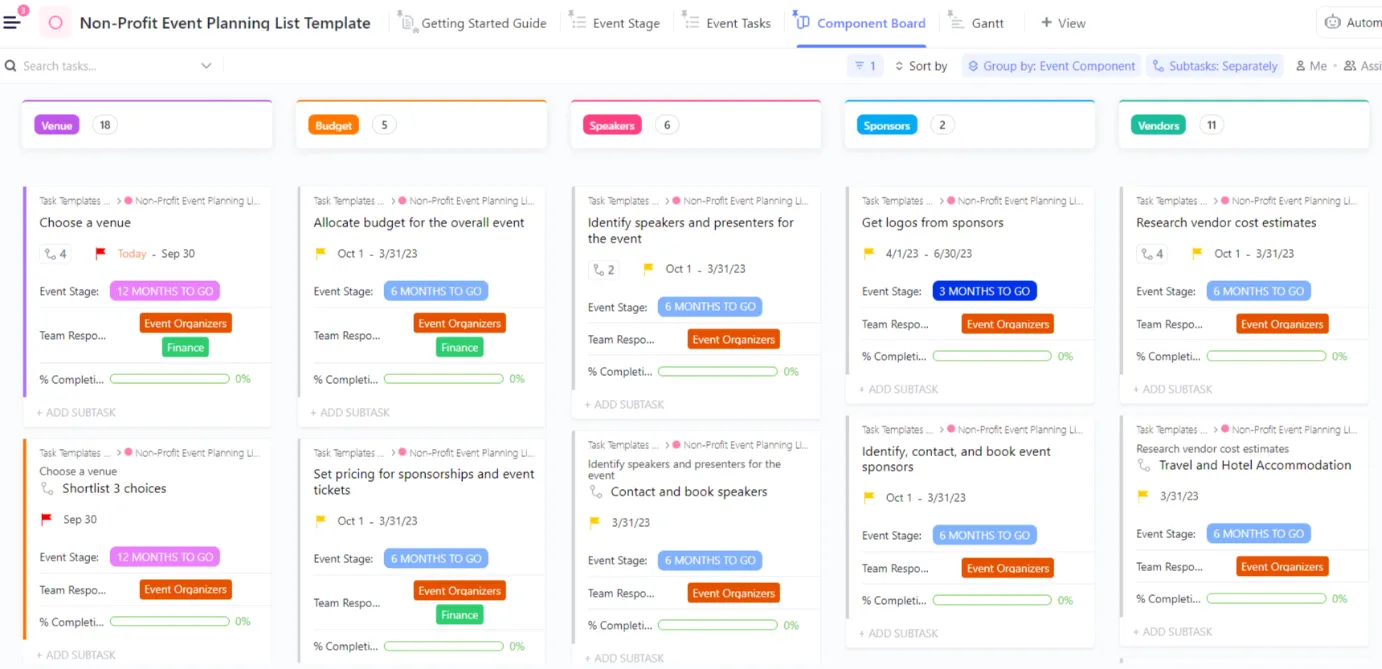
Task: Click the orange Budget column label
Action: point(334,125)
